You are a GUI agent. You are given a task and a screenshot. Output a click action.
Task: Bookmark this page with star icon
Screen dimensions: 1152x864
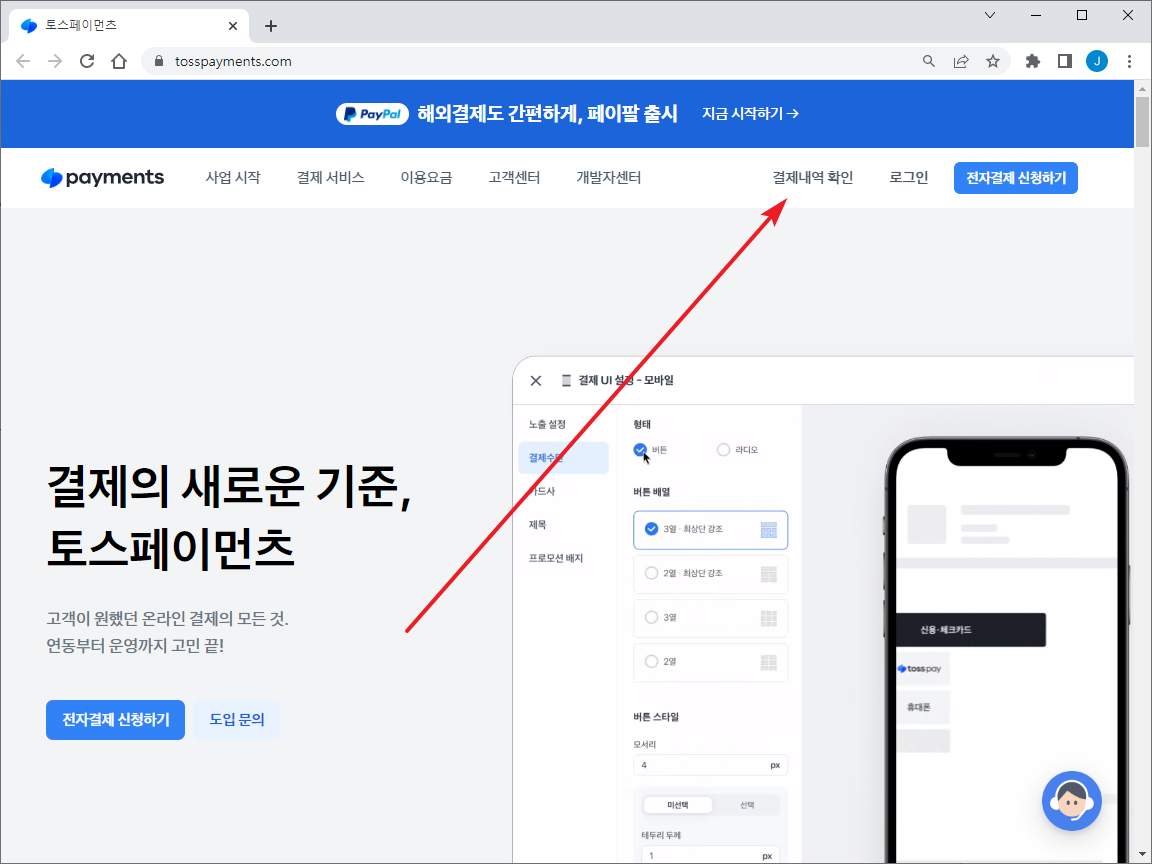993,61
